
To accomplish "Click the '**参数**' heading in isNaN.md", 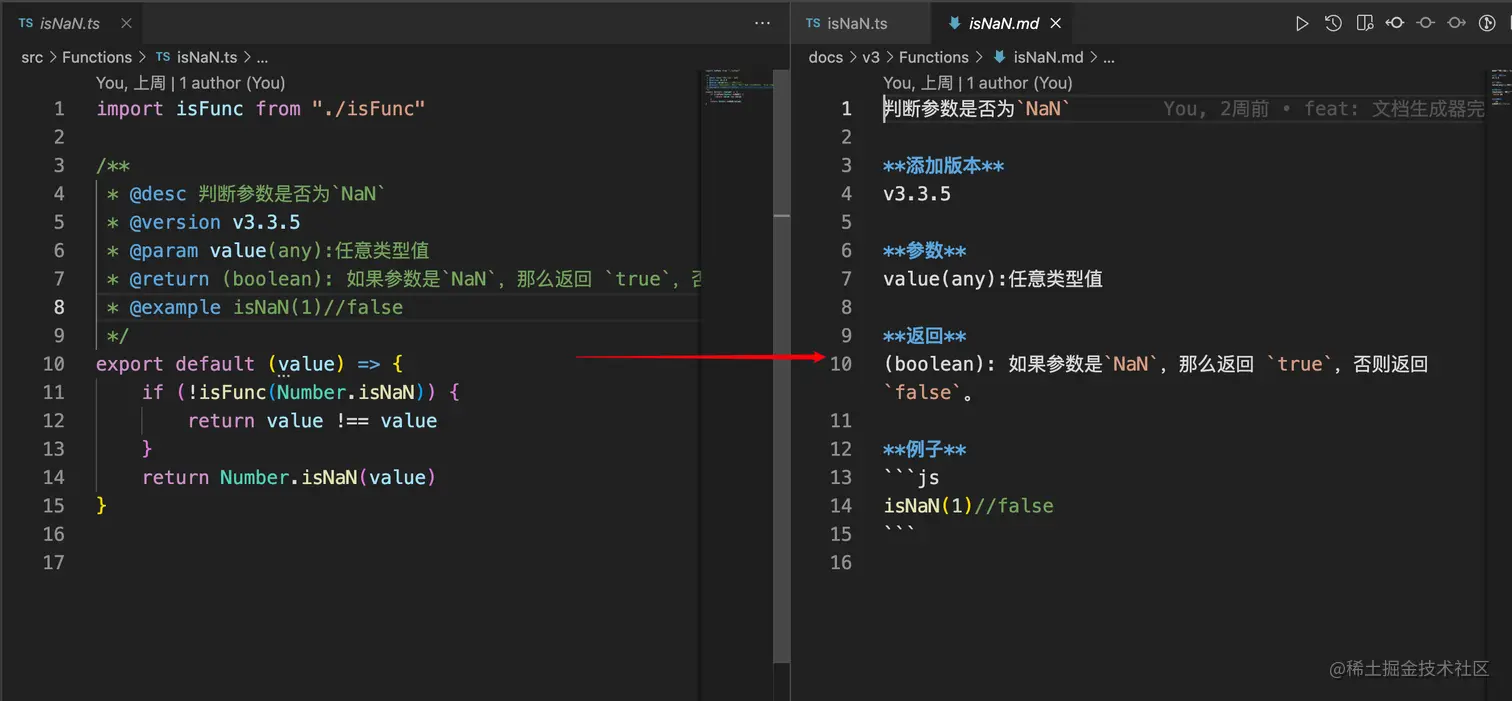I will pos(925,251).
